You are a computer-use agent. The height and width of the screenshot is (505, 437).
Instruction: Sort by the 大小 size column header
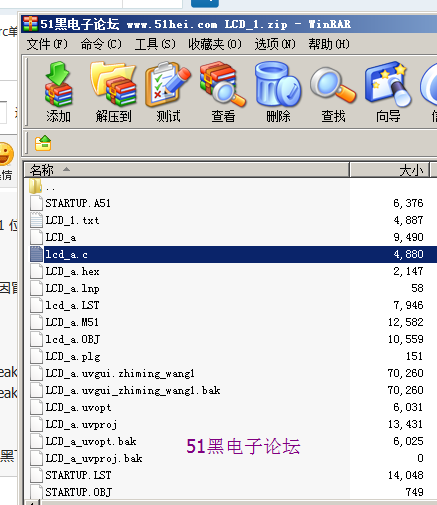click(x=390, y=170)
